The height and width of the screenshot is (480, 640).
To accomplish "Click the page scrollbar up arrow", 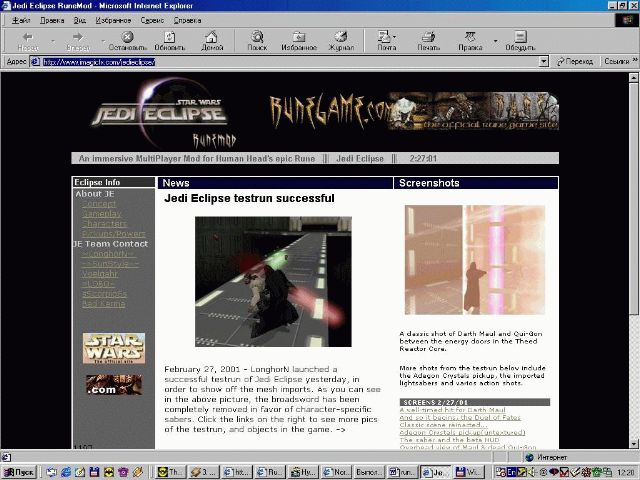I will [x=633, y=77].
